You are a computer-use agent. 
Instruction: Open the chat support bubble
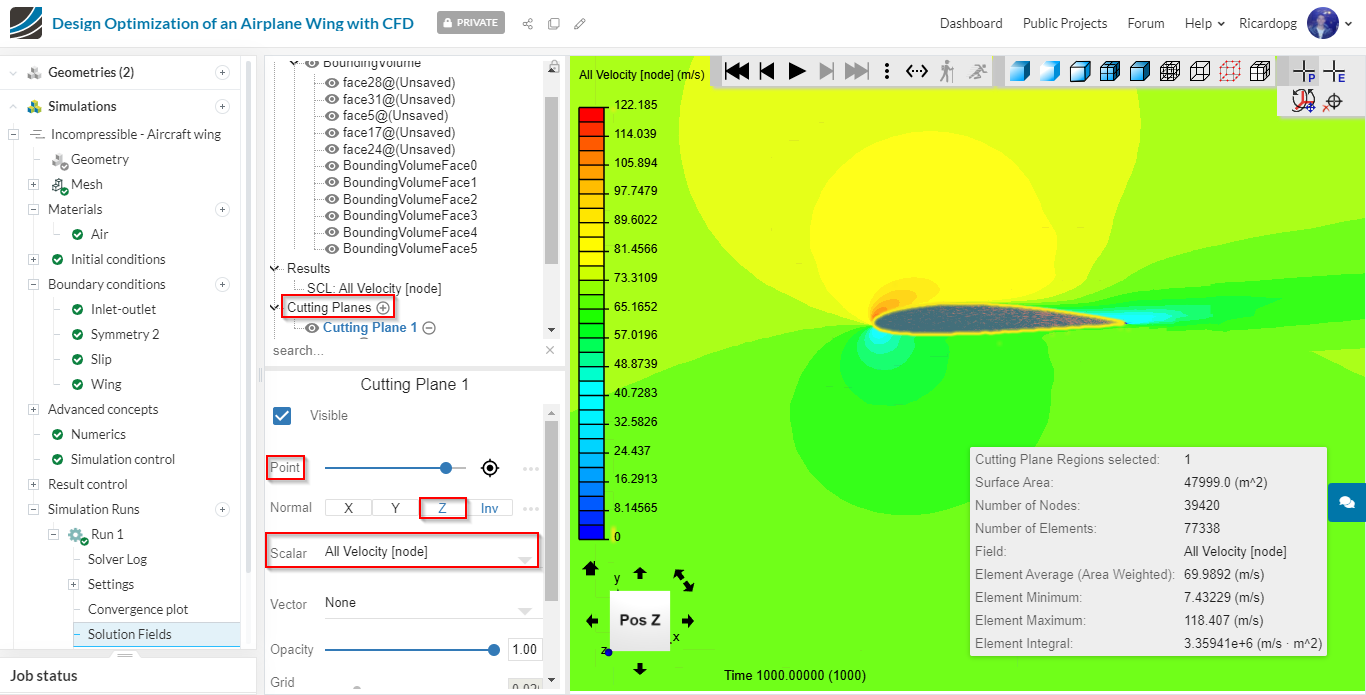coord(1346,502)
